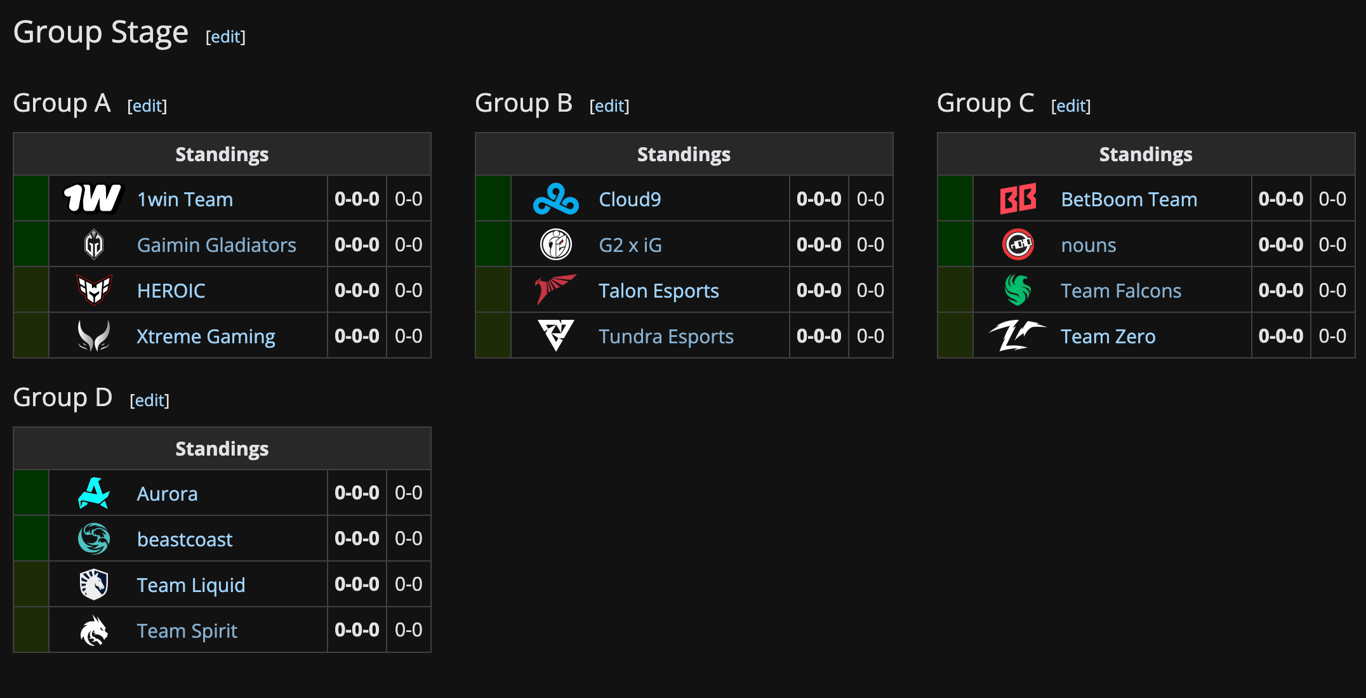The image size is (1366, 698).
Task: Click the 1win Team 0-0-0 record
Action: click(x=357, y=199)
